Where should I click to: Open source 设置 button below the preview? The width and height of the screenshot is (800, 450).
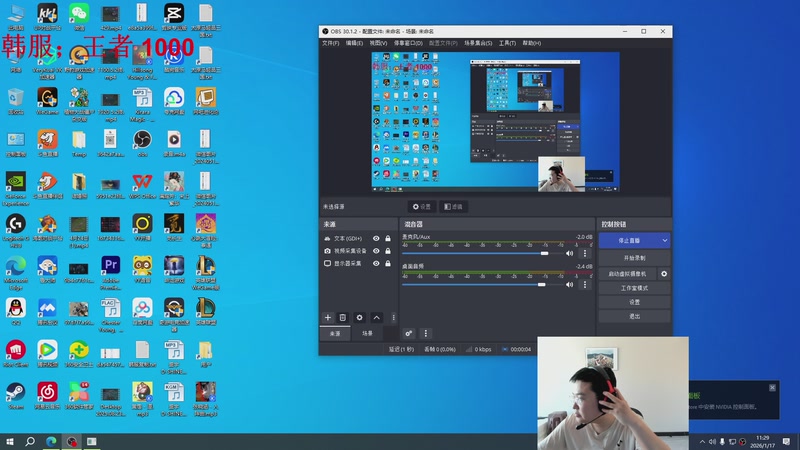point(421,207)
